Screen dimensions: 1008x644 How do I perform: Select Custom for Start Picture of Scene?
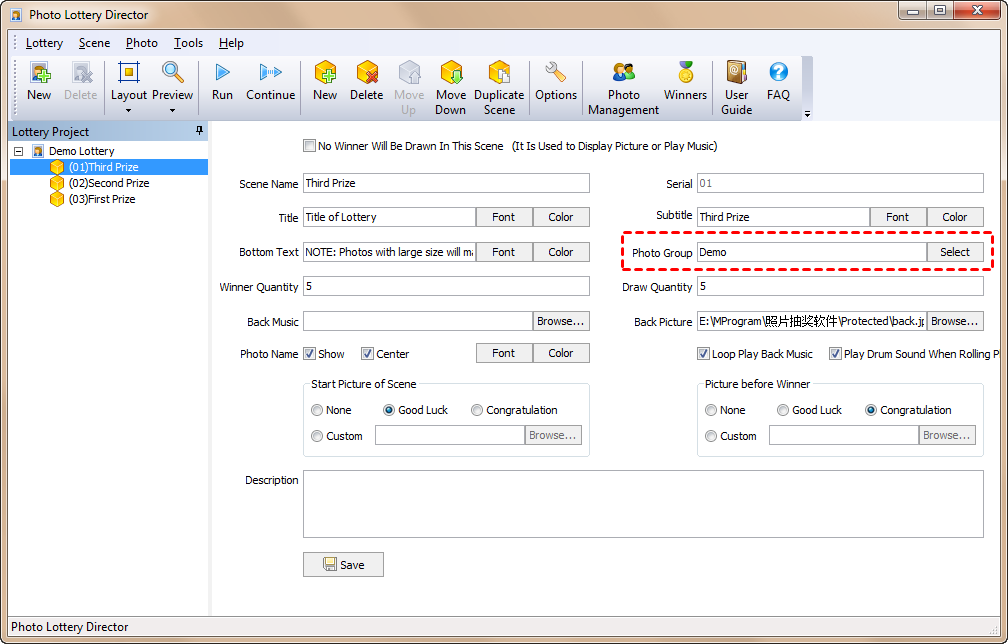click(317, 436)
